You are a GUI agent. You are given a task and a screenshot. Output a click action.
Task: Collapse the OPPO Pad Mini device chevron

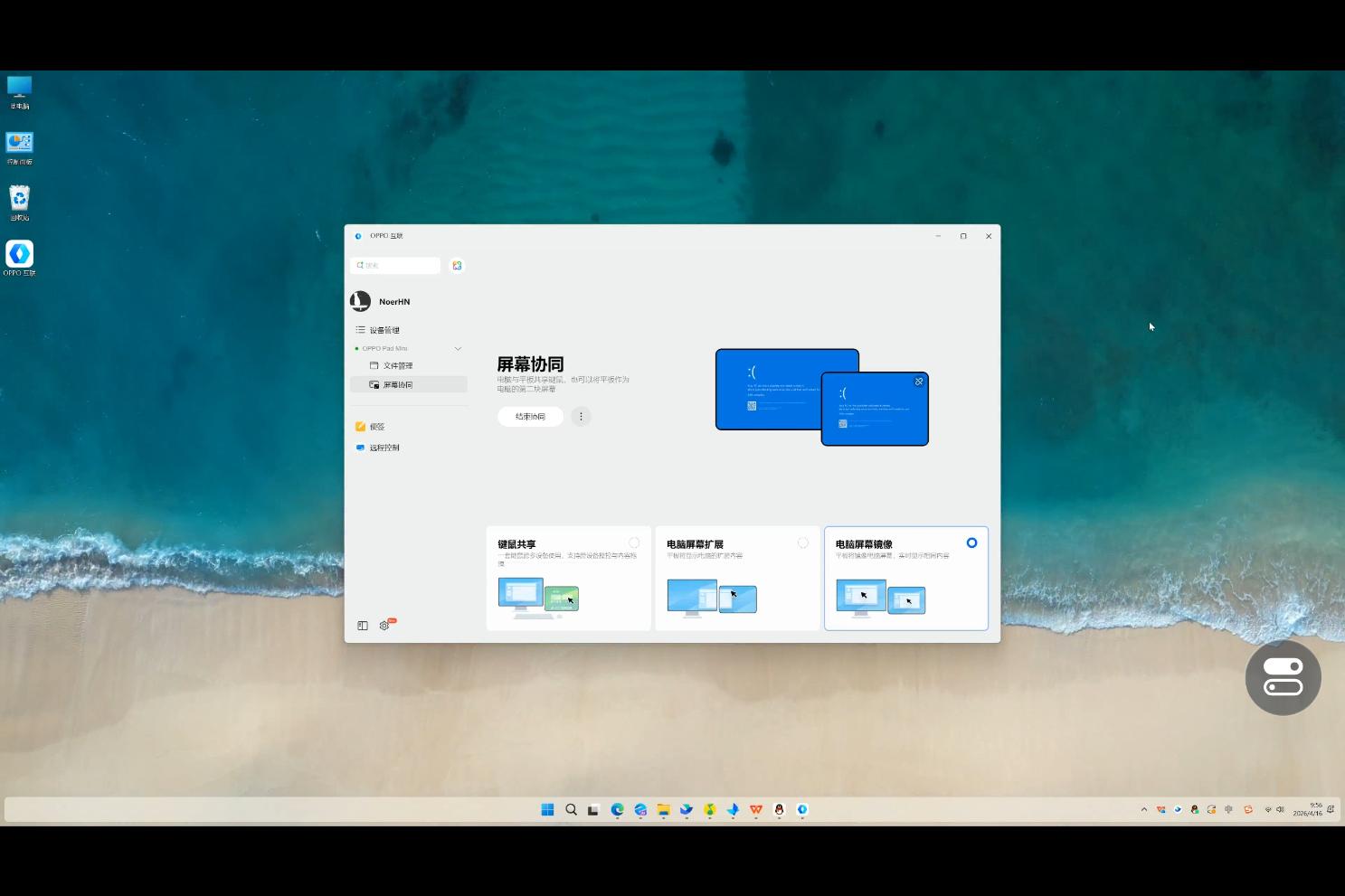458,348
